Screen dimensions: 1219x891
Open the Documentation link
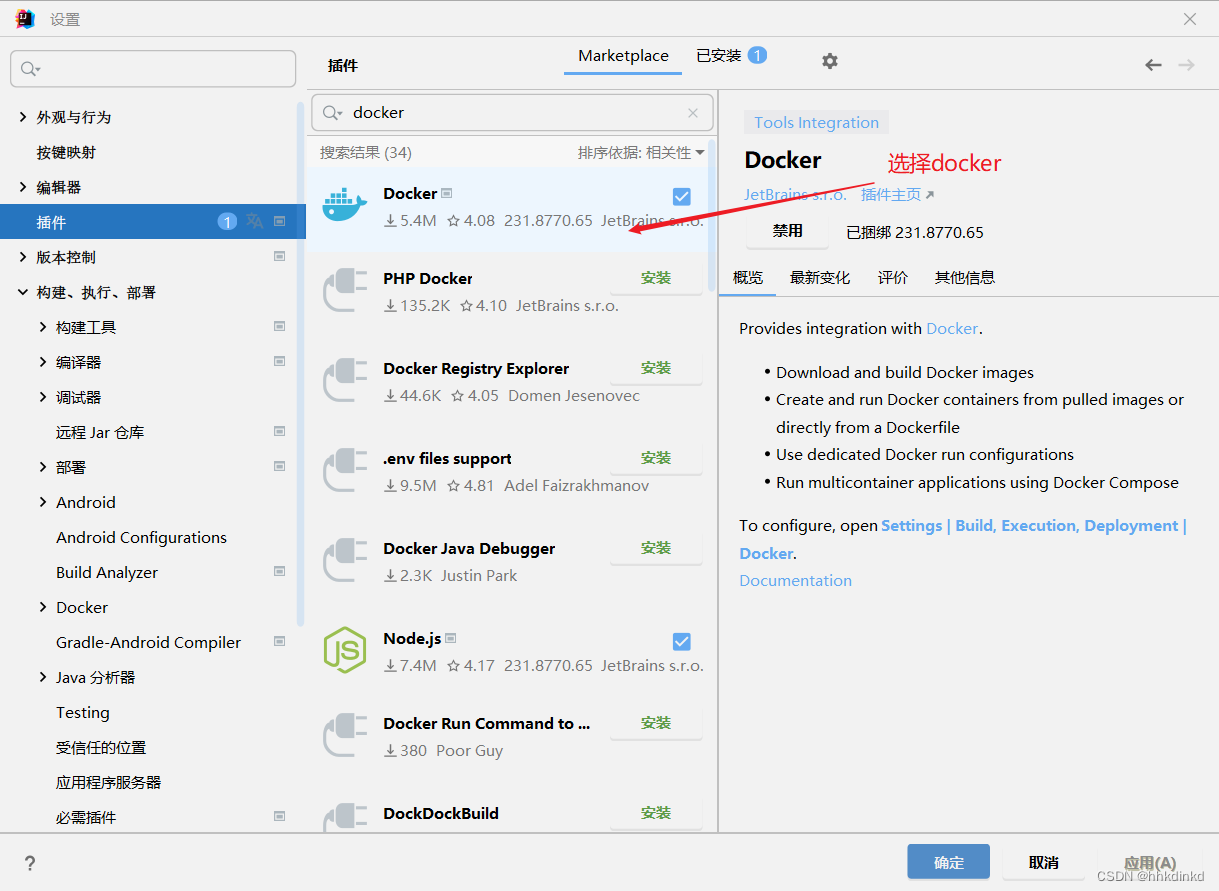pos(796,580)
